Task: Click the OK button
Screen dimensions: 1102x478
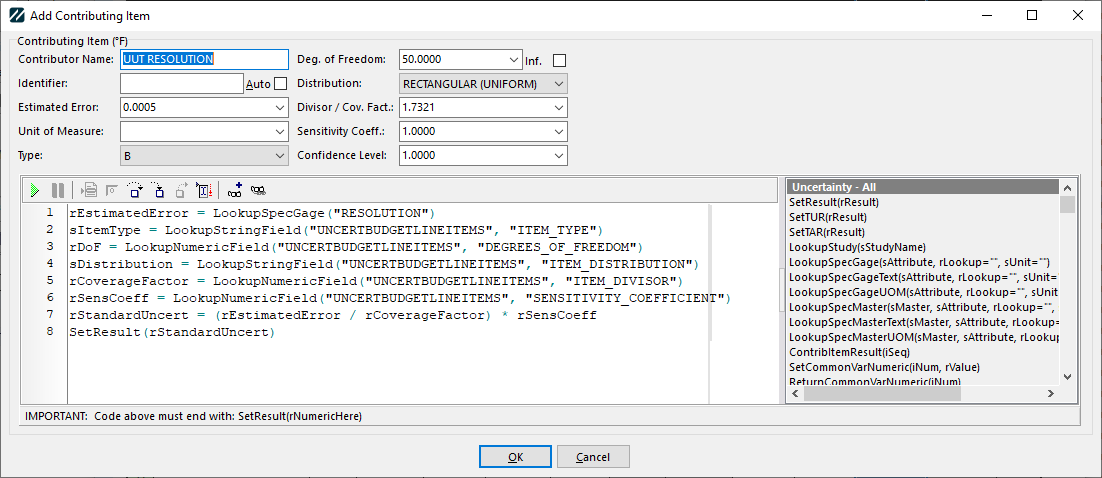Action: pyautogui.click(x=515, y=457)
